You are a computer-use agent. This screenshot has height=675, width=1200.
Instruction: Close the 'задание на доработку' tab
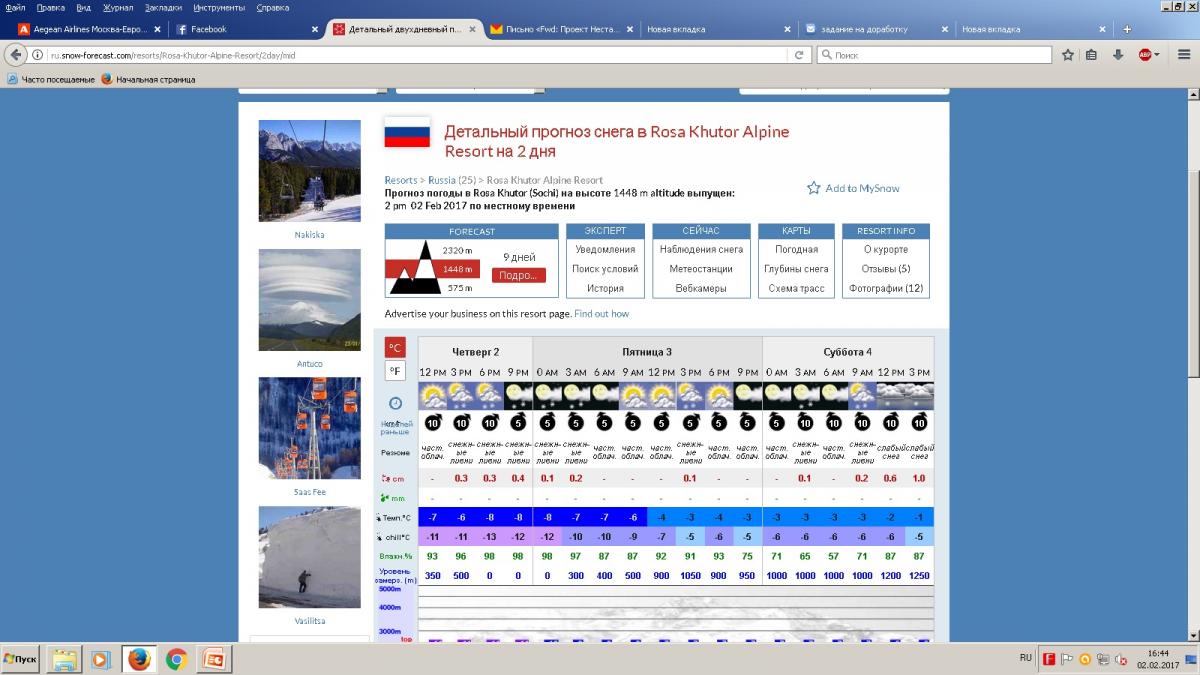[944, 29]
